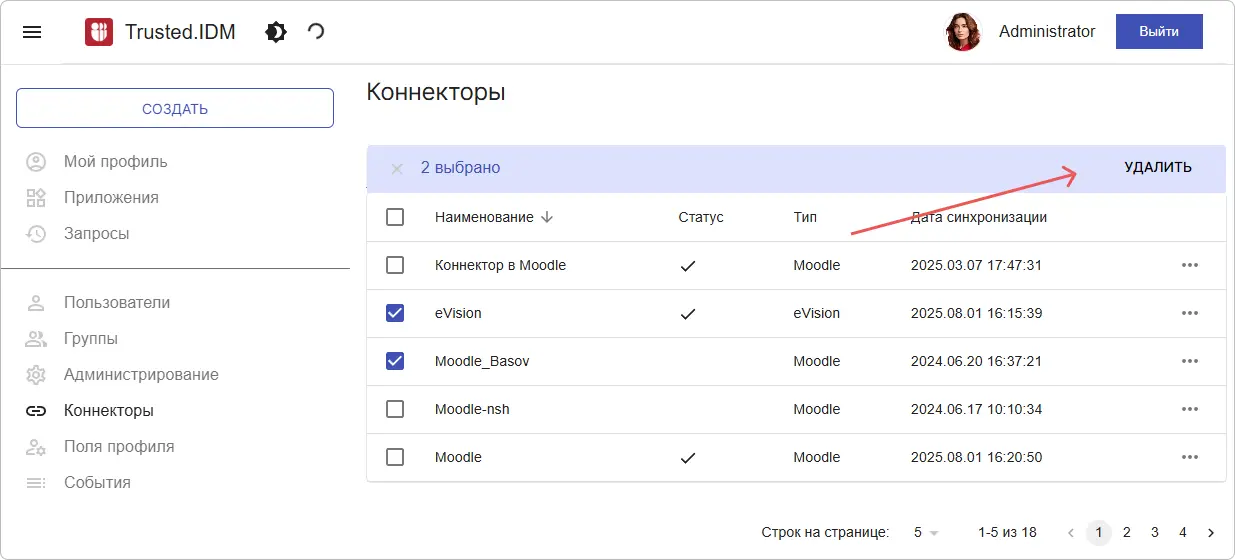Click the eVision connector name

(458, 313)
